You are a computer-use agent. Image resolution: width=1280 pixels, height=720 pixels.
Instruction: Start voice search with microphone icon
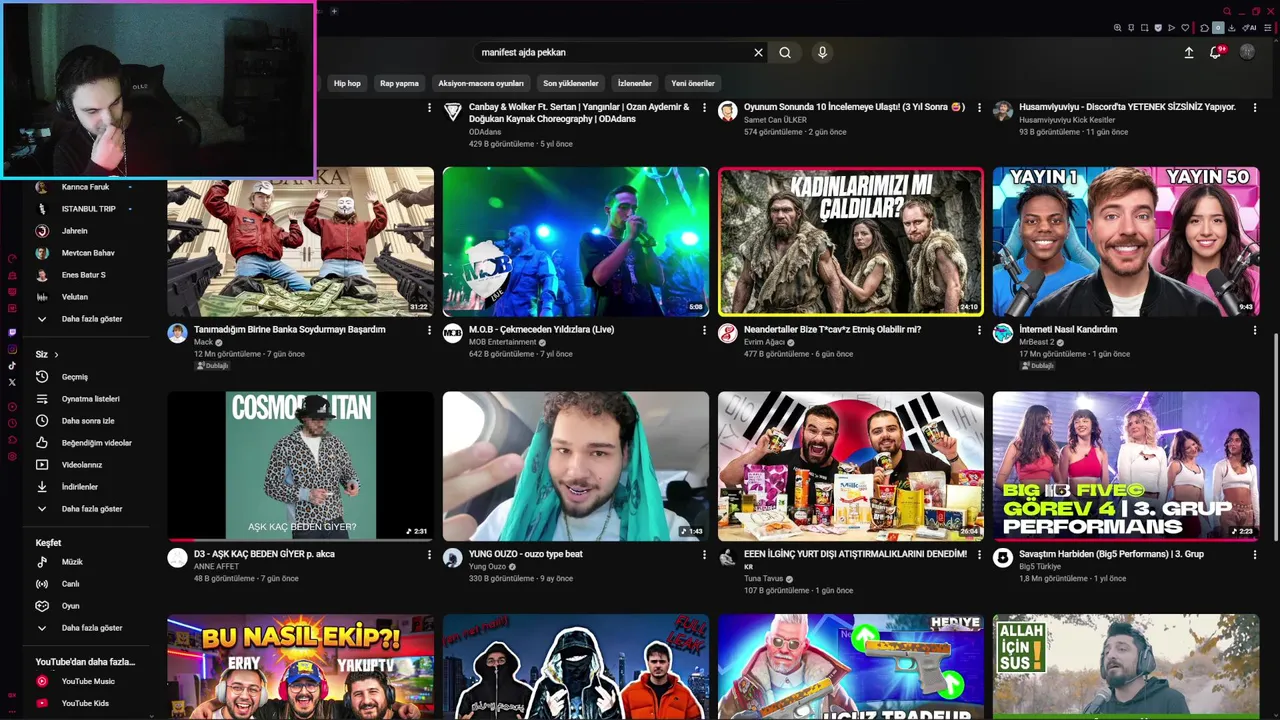(x=822, y=53)
